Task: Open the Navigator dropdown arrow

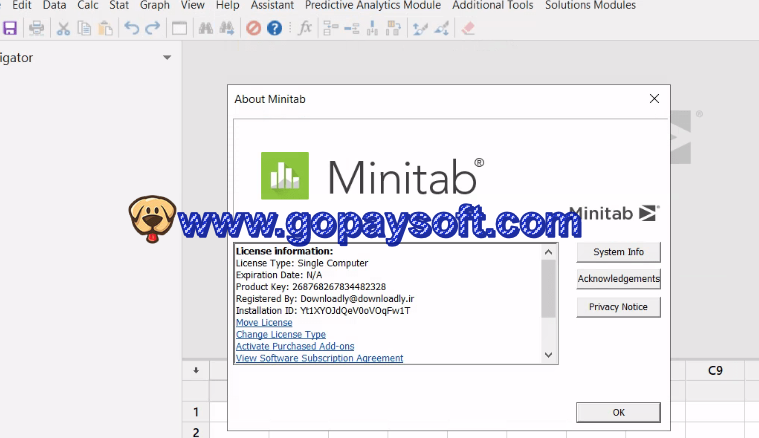Action: 167,58
